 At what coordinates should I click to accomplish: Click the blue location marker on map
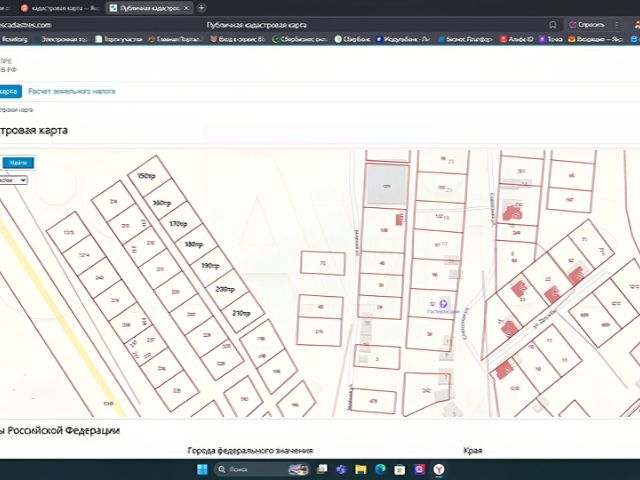coord(443,304)
